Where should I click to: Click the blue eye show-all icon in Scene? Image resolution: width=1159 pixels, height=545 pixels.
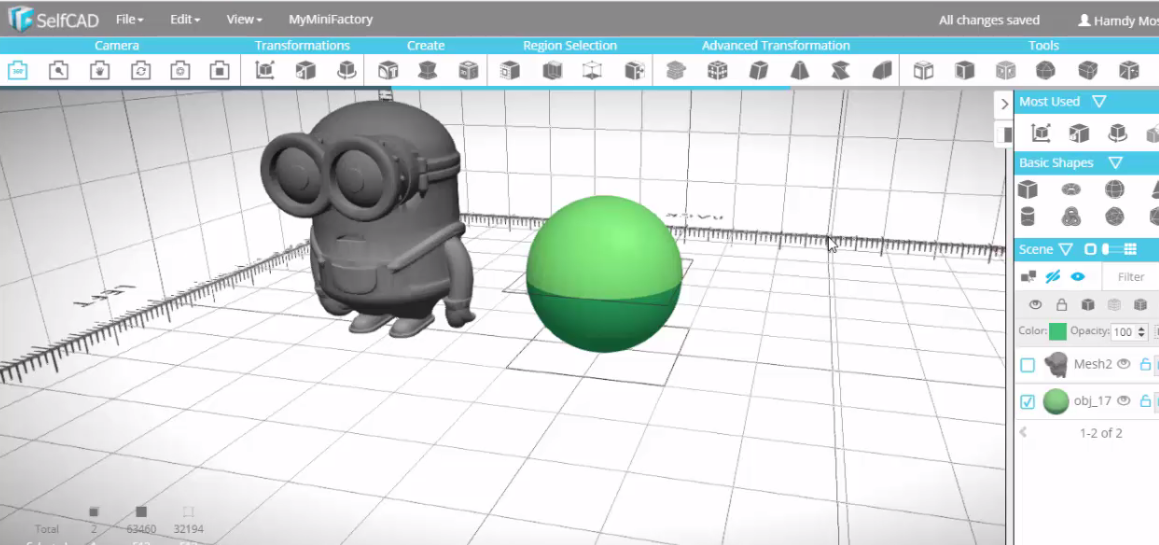(1078, 277)
